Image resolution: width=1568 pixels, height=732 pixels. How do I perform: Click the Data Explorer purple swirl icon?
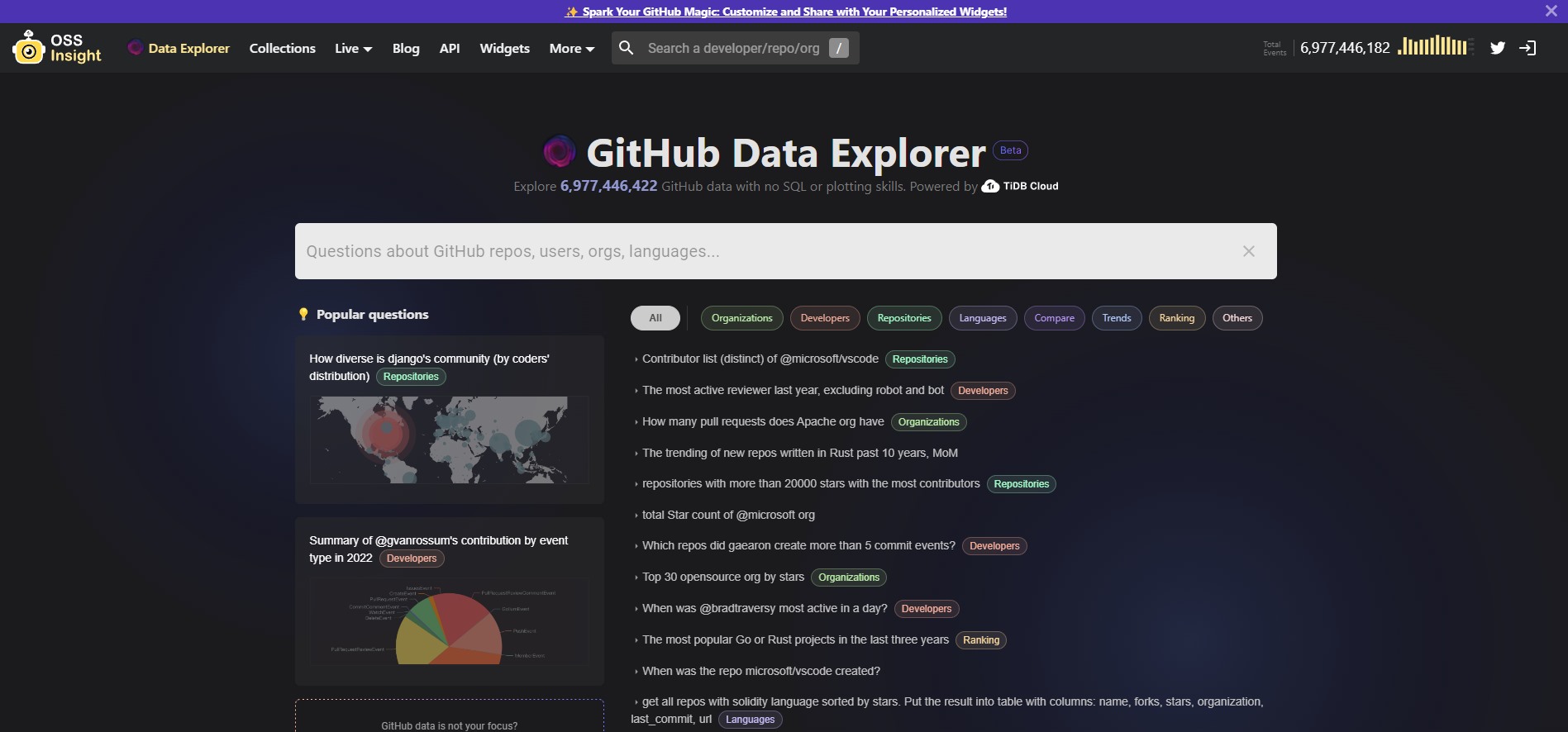coord(136,48)
